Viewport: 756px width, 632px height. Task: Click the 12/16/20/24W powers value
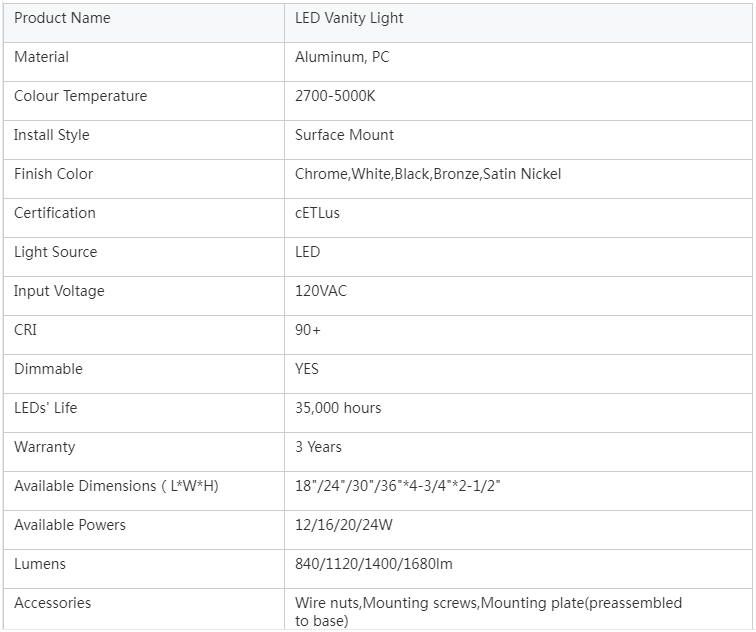pos(344,525)
